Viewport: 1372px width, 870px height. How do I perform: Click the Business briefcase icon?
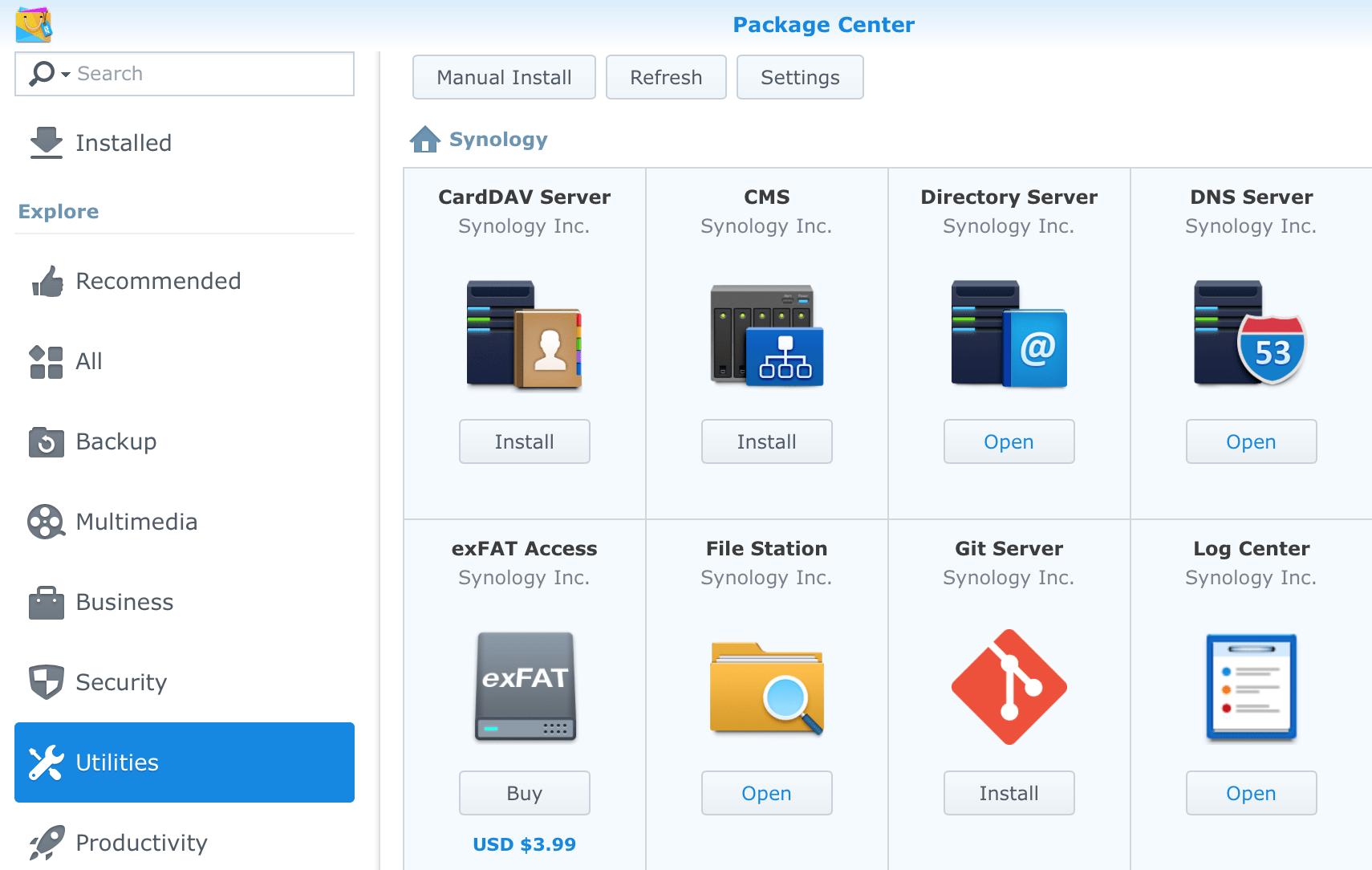pyautogui.click(x=47, y=603)
